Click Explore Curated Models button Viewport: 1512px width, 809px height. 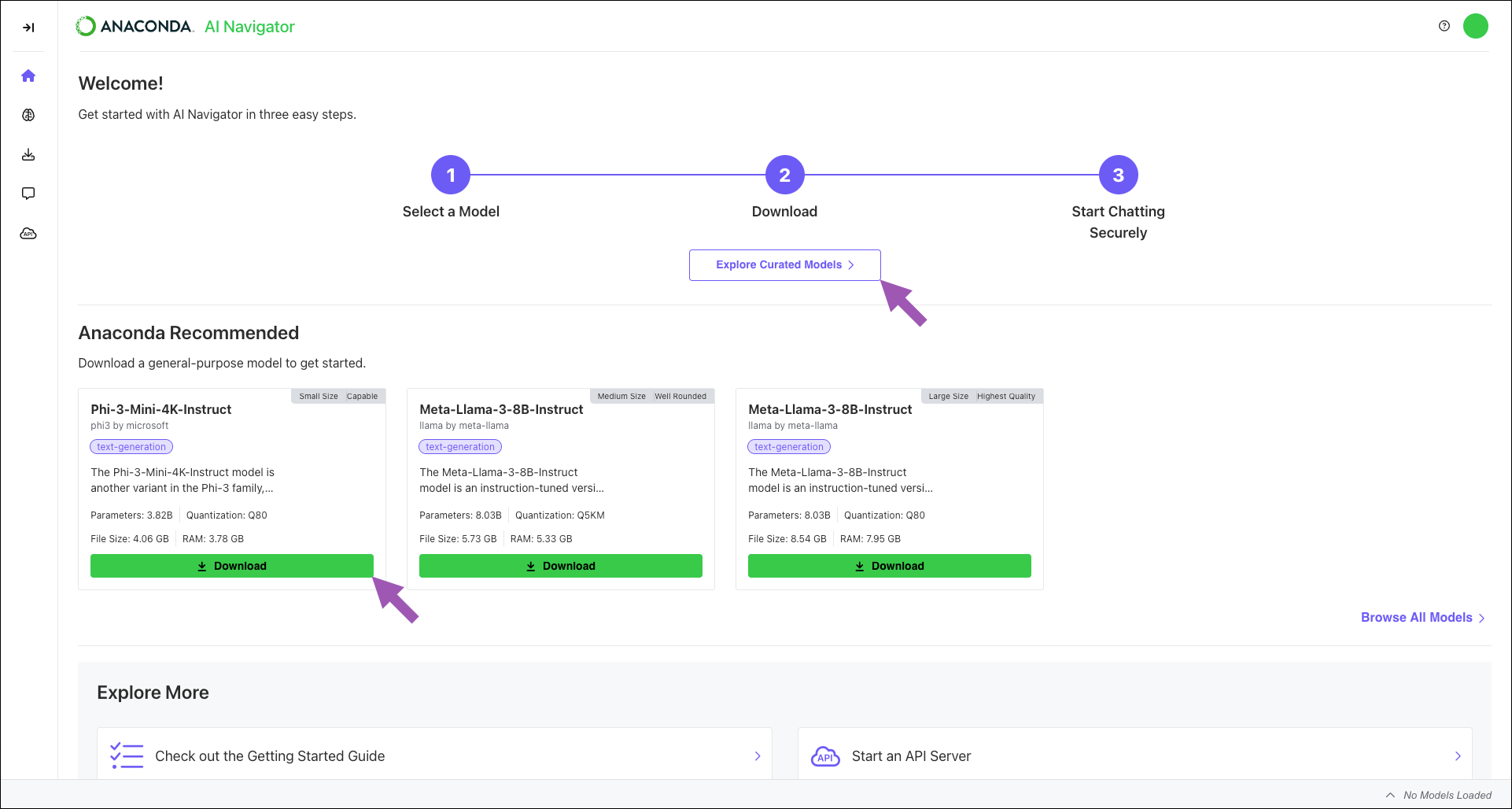click(x=784, y=265)
